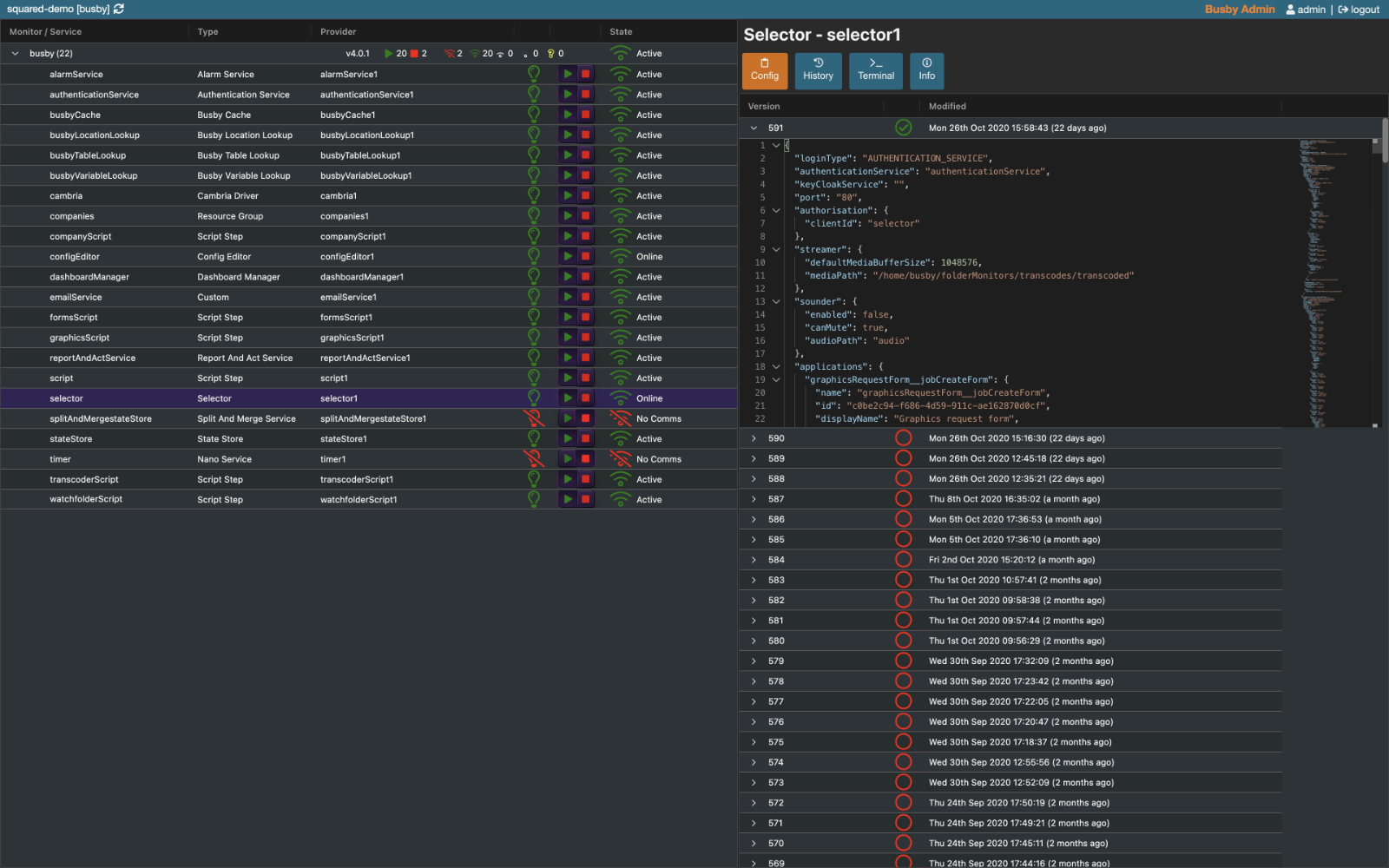
Task: Click the wifi status icon for graphicsScript
Action: tap(621, 337)
